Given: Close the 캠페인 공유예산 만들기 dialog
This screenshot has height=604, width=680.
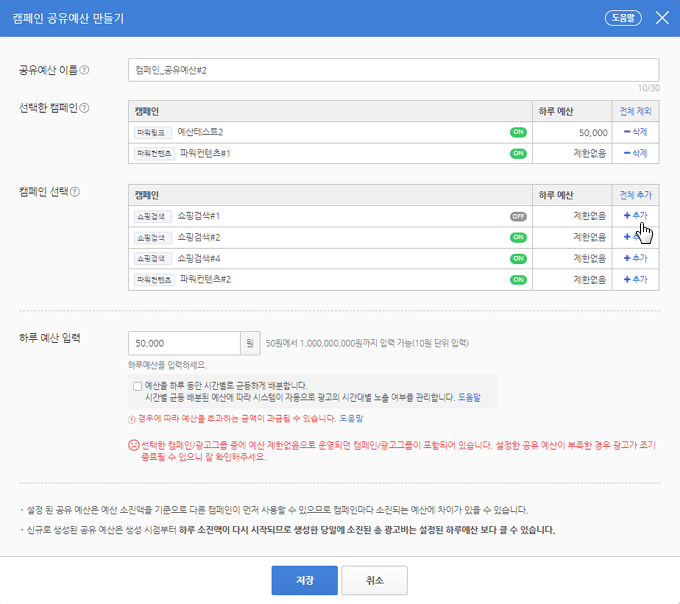Looking at the screenshot, I should click(662, 18).
